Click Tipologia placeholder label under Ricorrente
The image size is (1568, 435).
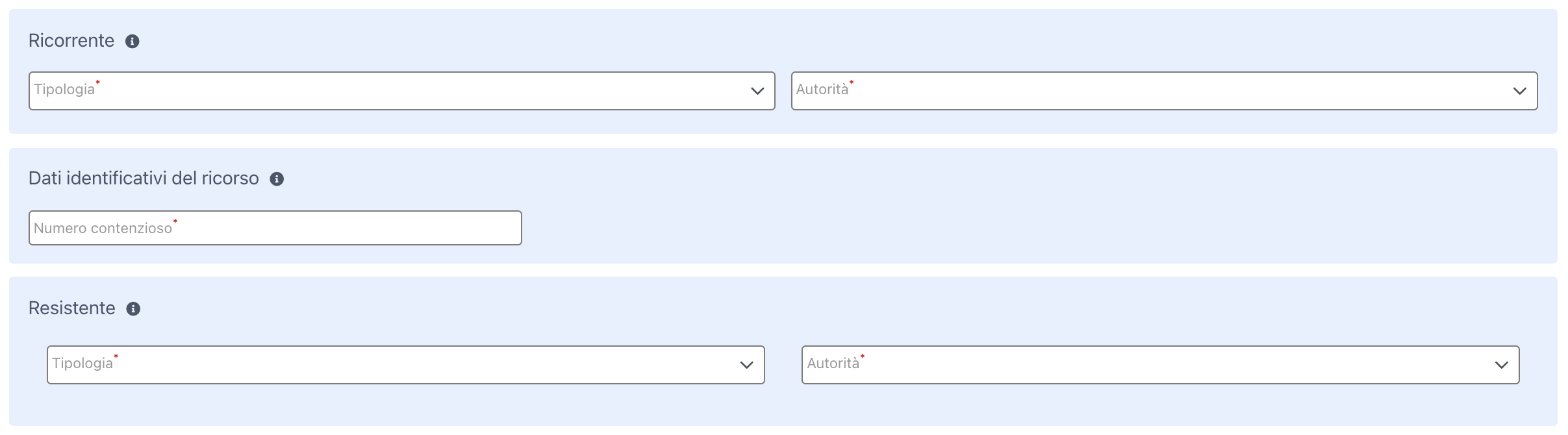tap(64, 90)
